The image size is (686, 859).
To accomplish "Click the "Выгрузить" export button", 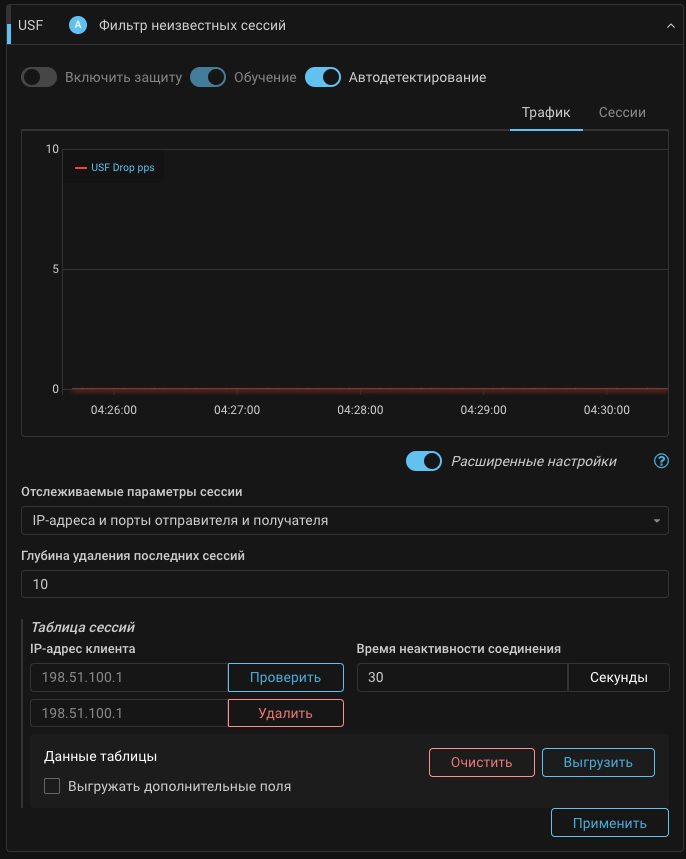I will pyautogui.click(x=598, y=762).
